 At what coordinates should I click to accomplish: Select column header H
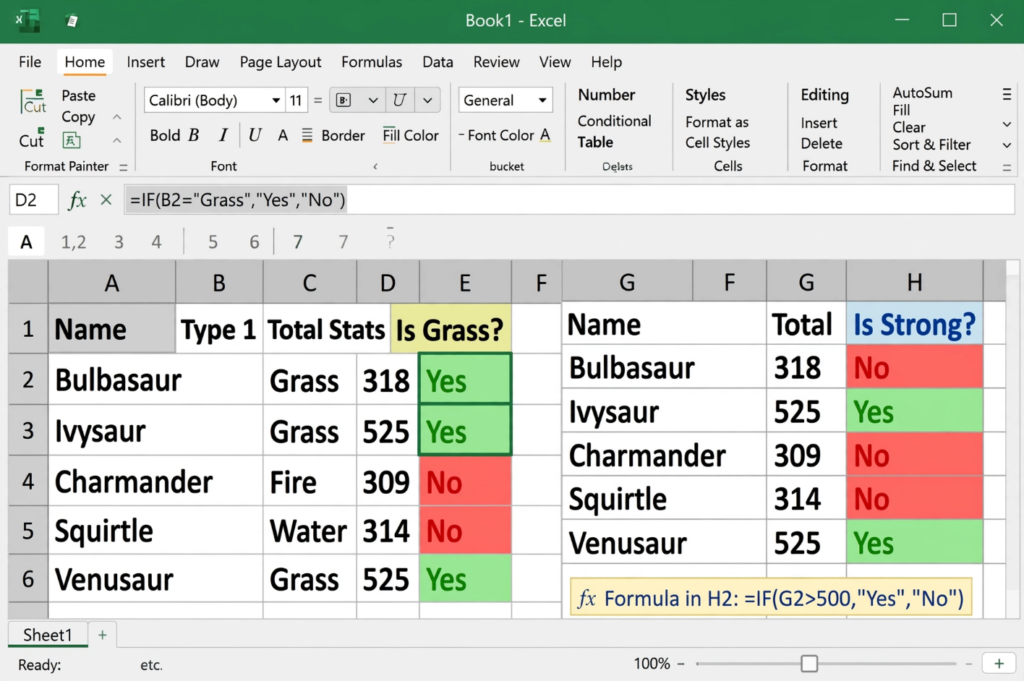[x=914, y=282]
